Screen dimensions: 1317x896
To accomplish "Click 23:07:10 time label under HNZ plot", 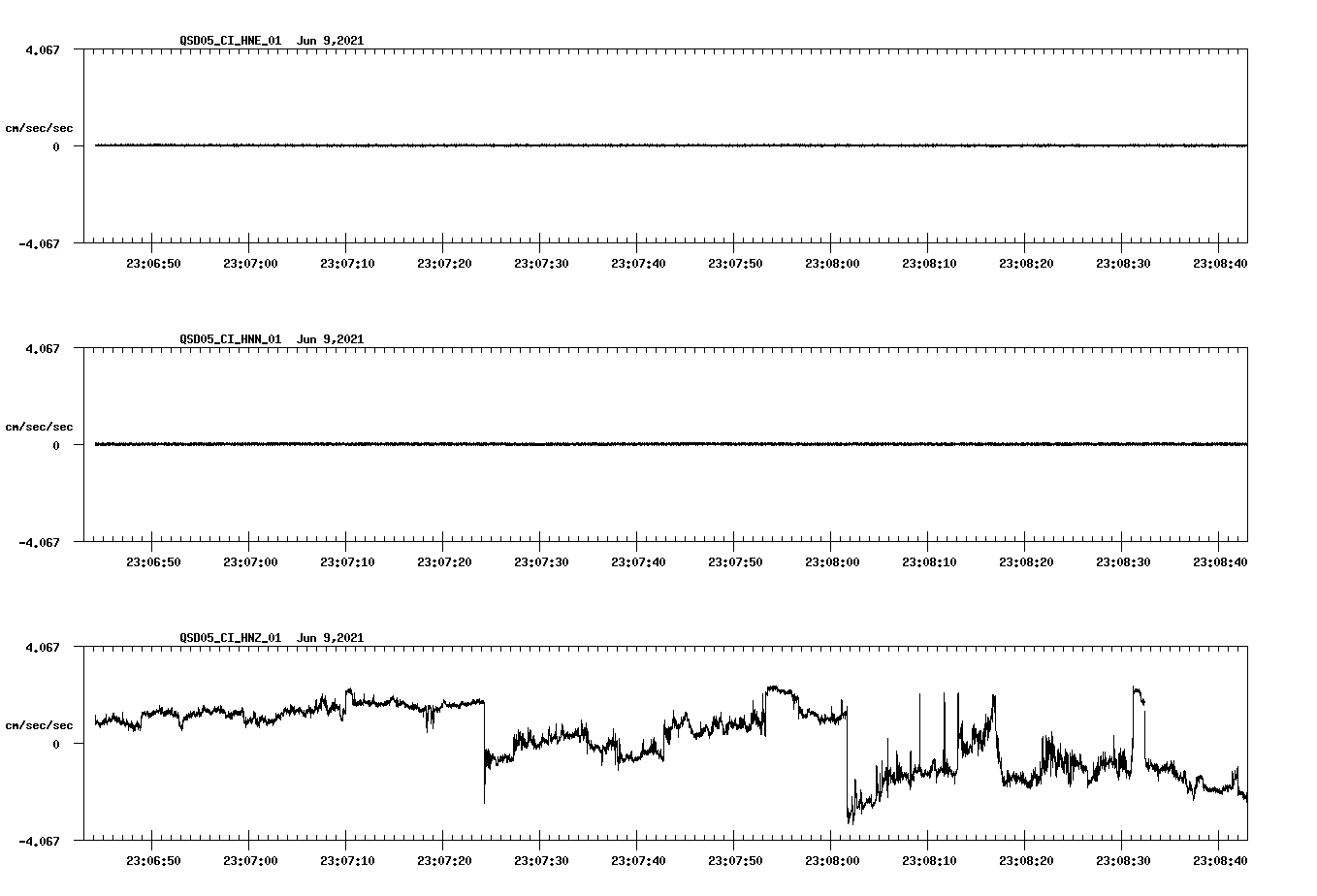I will click(x=347, y=861).
